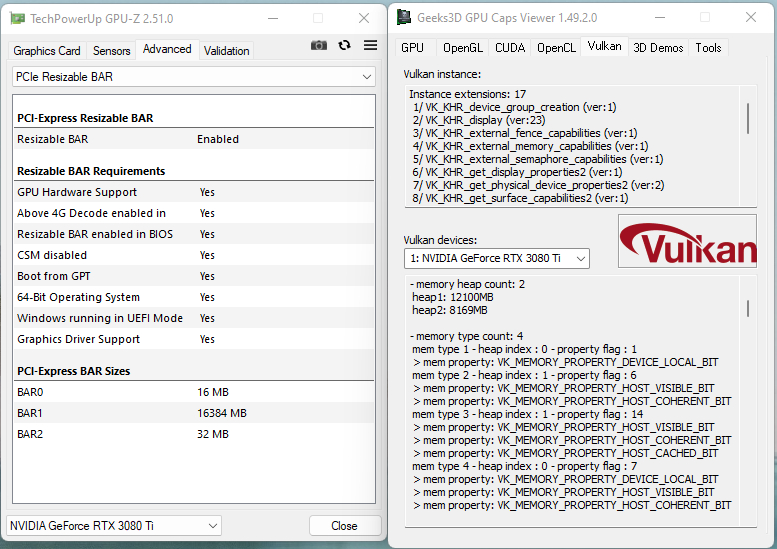The image size is (777, 549).
Task: Select the 'CSM disabled' row
Action: click(194, 255)
